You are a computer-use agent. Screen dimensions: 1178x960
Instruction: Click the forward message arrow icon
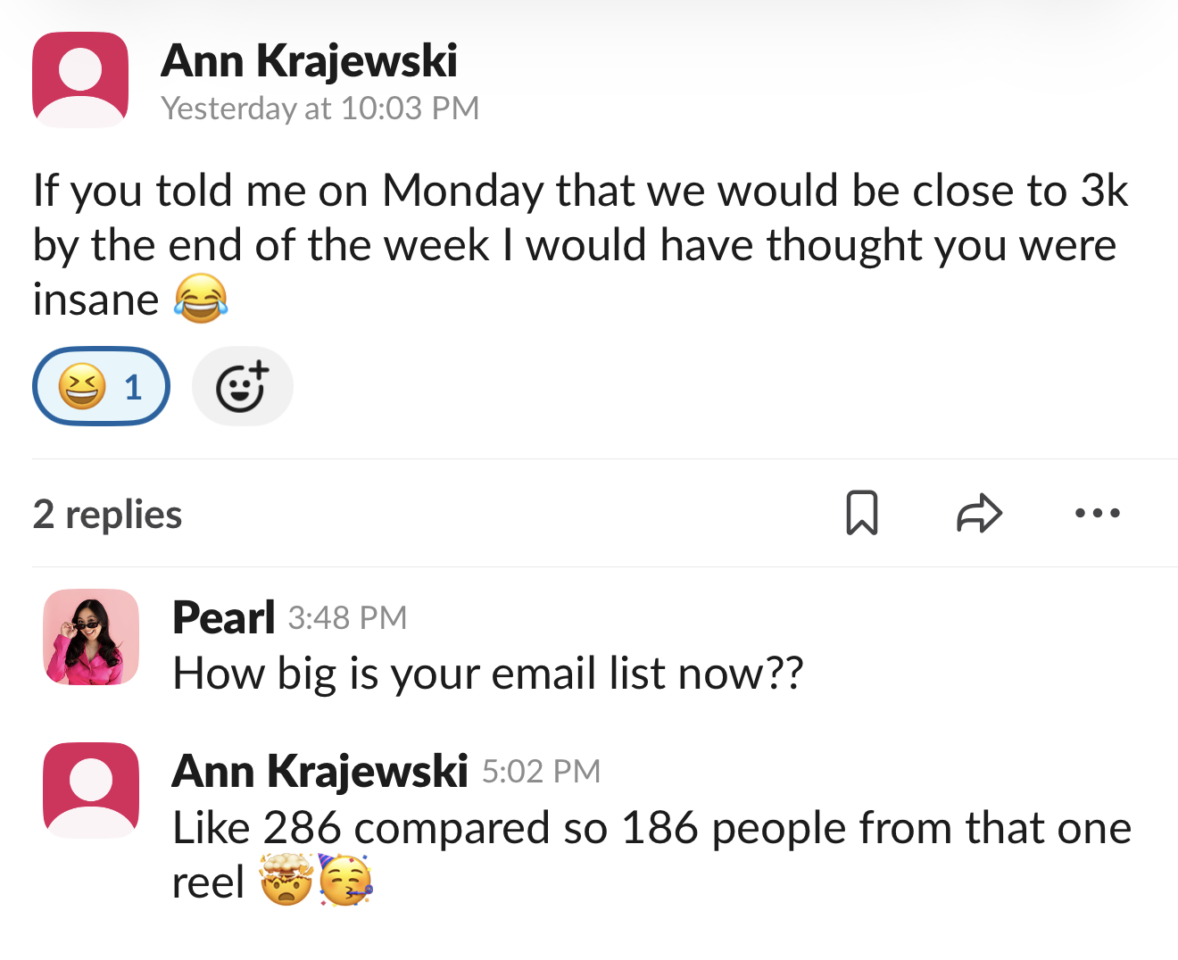click(x=978, y=514)
